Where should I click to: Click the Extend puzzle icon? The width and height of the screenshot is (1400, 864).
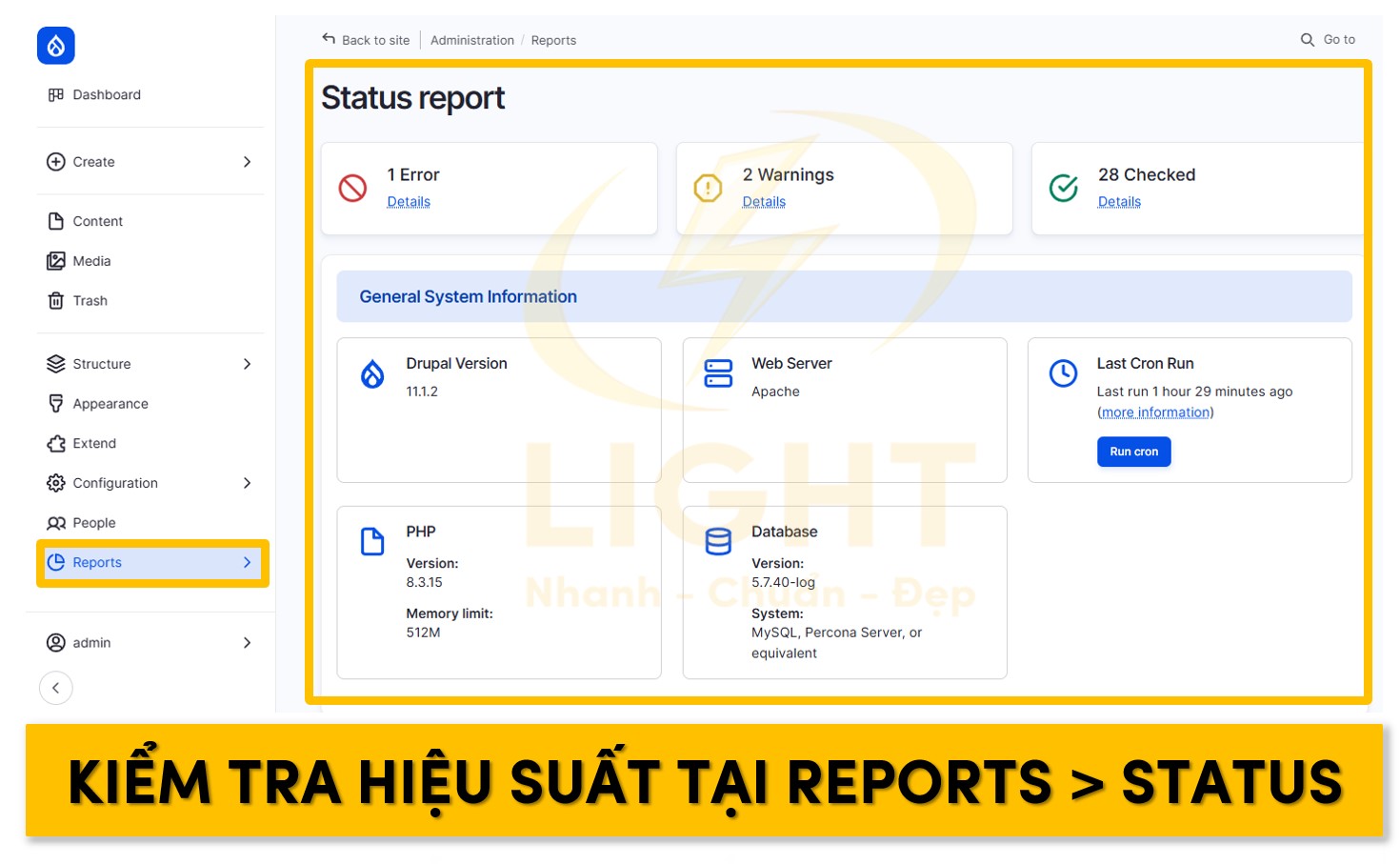[x=56, y=444]
